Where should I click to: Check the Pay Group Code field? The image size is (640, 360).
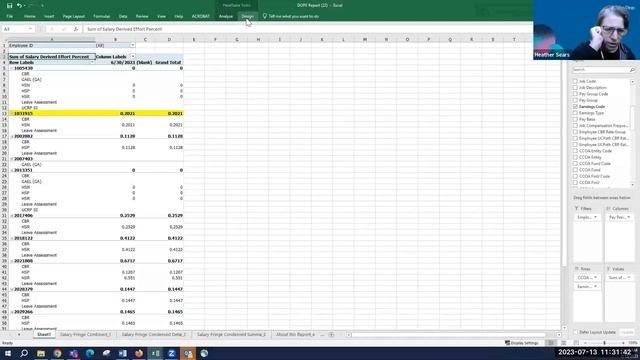575,94
